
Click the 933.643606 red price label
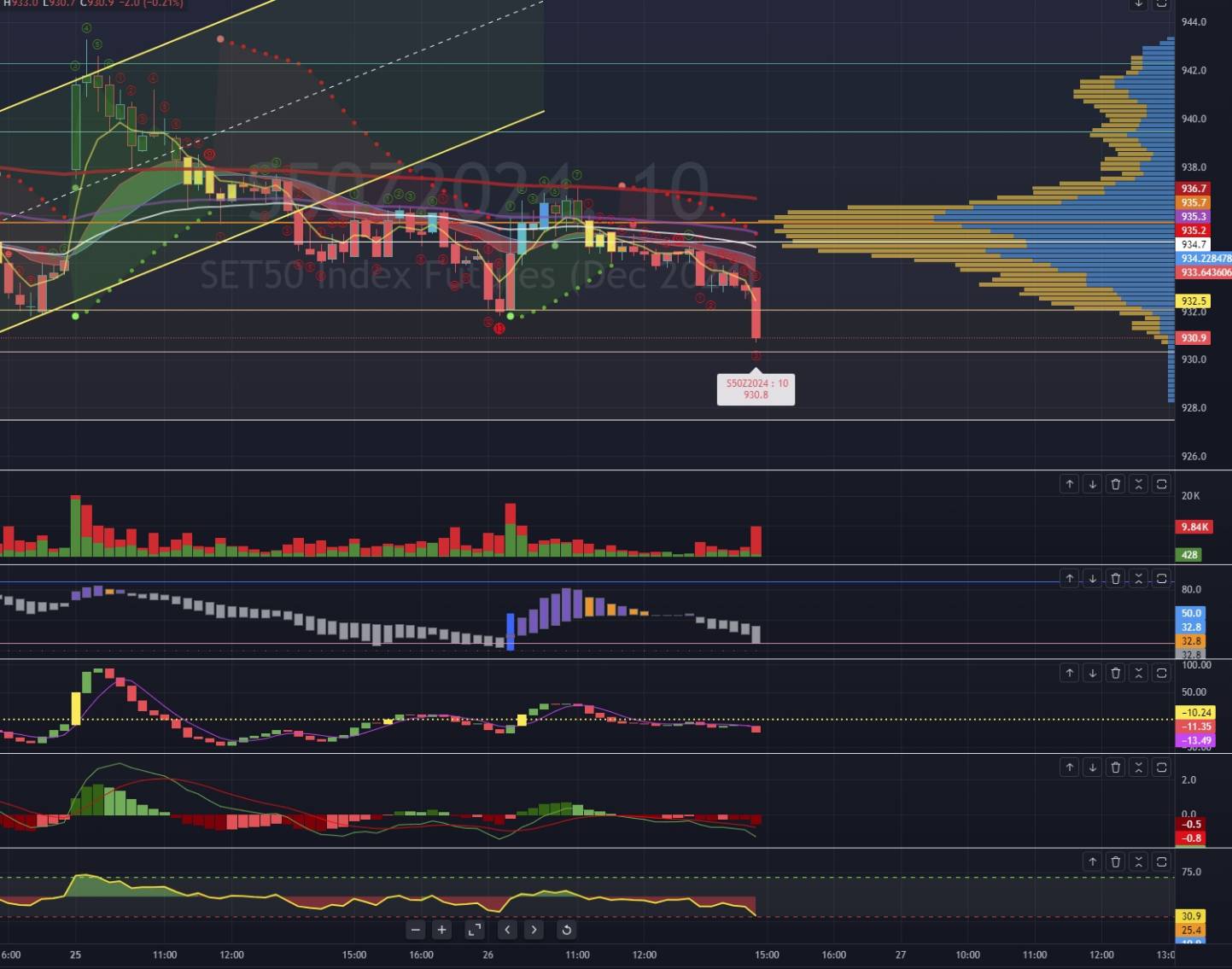pos(1205,272)
